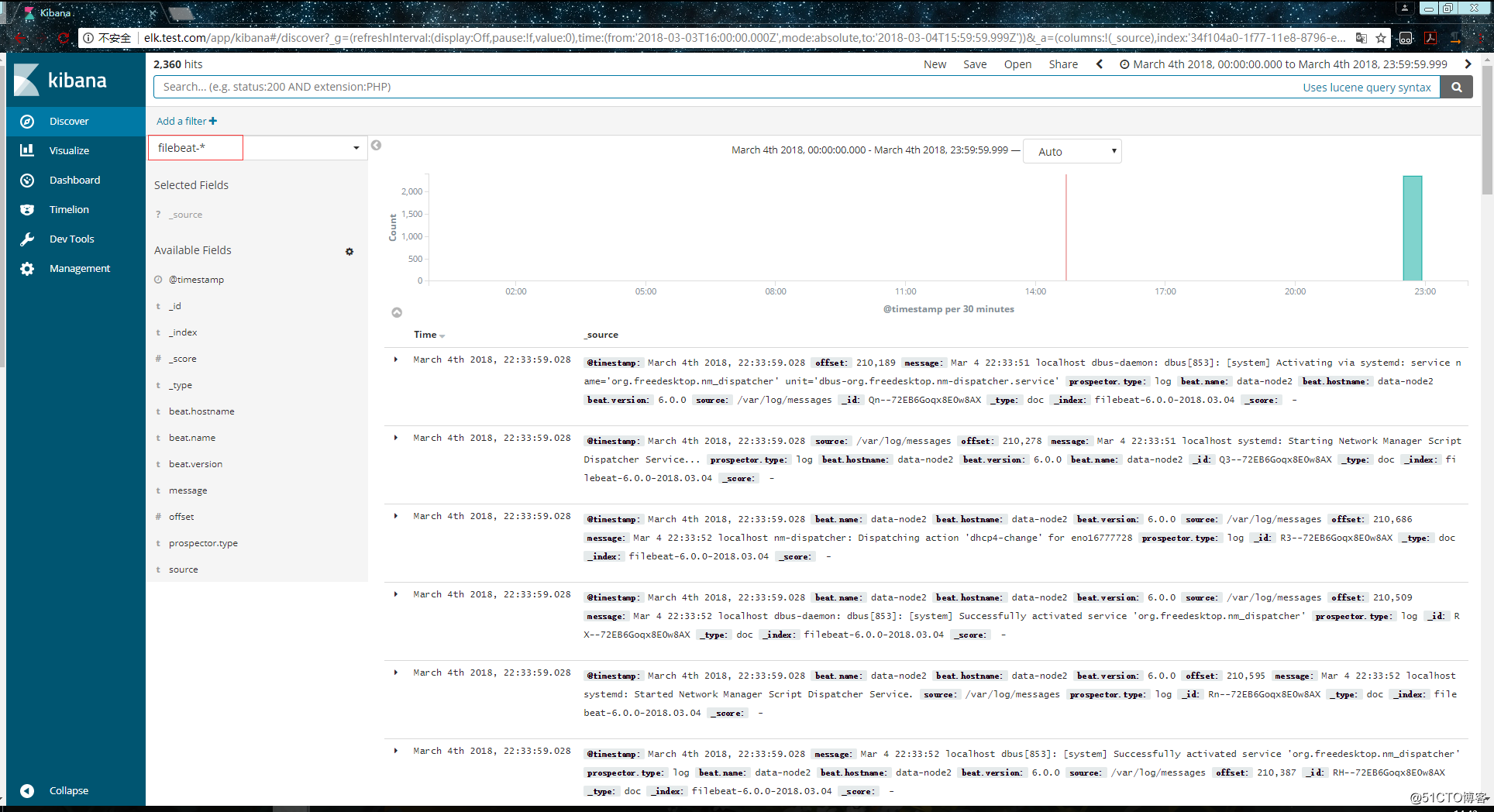Viewport: 1494px width, 812px height.
Task: Select the Kibana browser tab
Action: click(x=89, y=12)
